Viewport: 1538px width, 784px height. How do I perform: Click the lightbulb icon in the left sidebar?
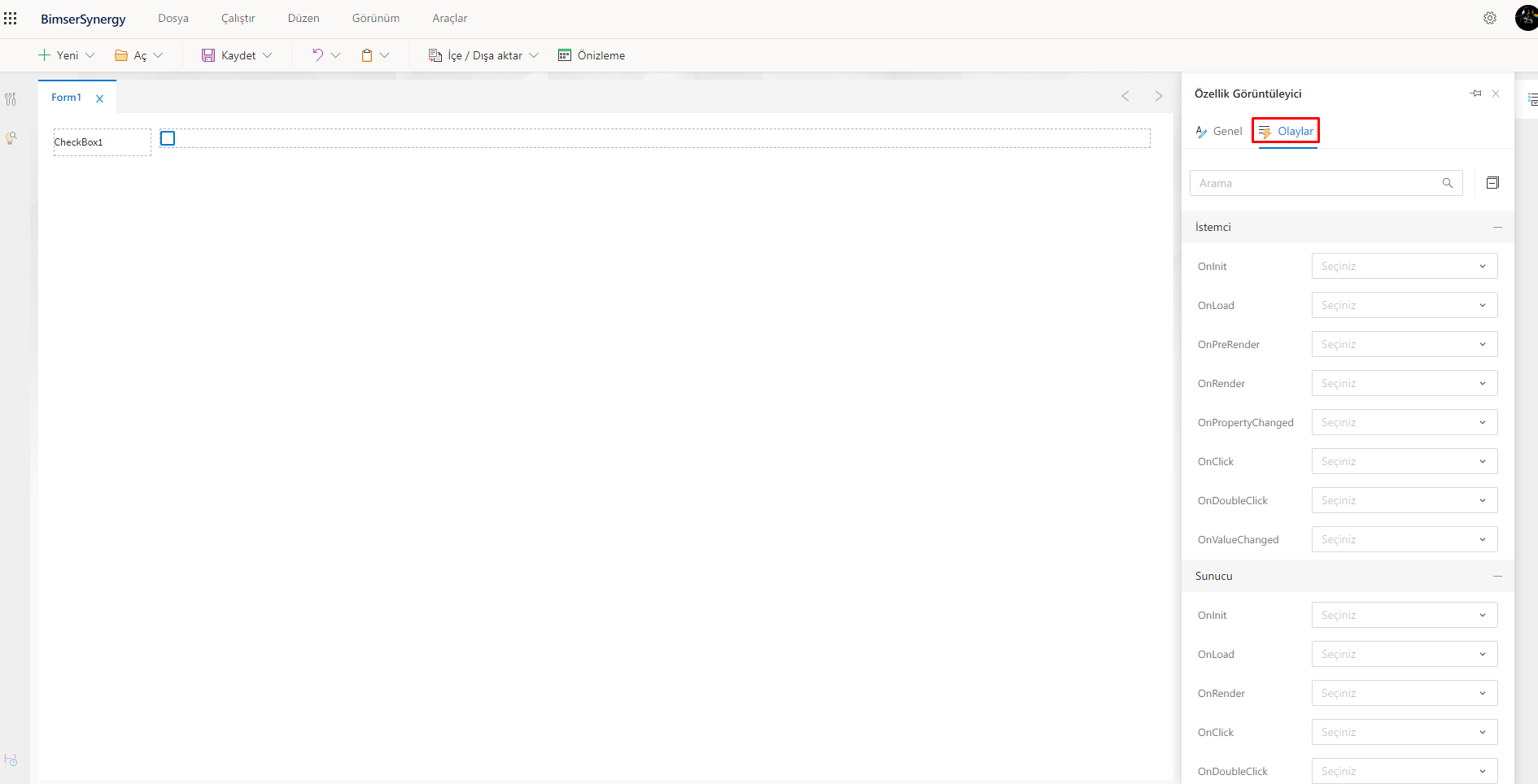coord(11,138)
